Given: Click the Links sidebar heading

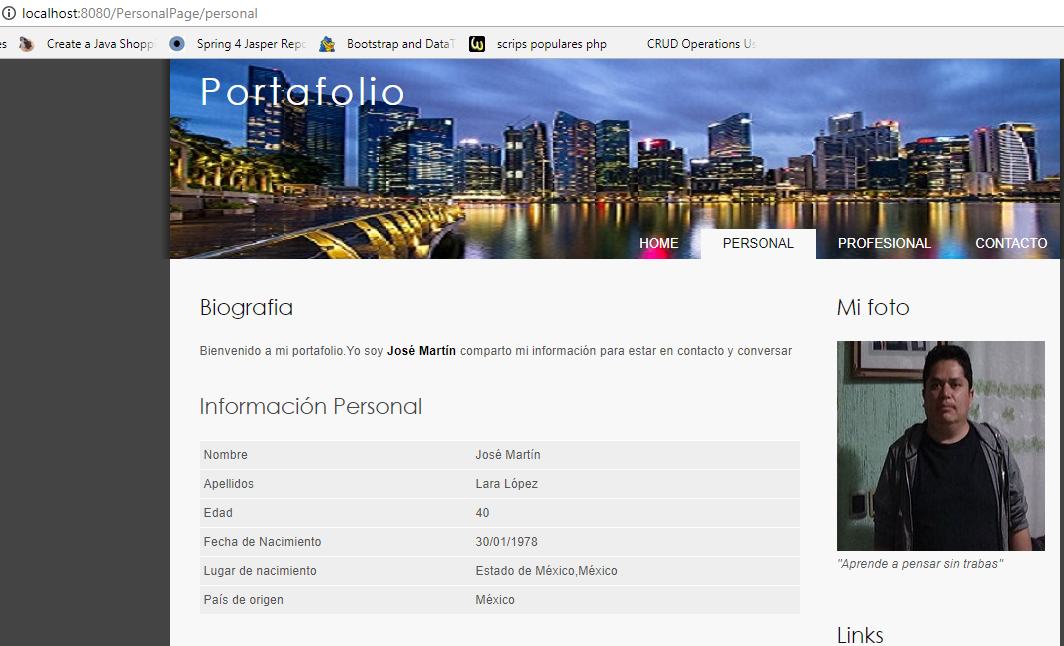Looking at the screenshot, I should click(x=860, y=634).
